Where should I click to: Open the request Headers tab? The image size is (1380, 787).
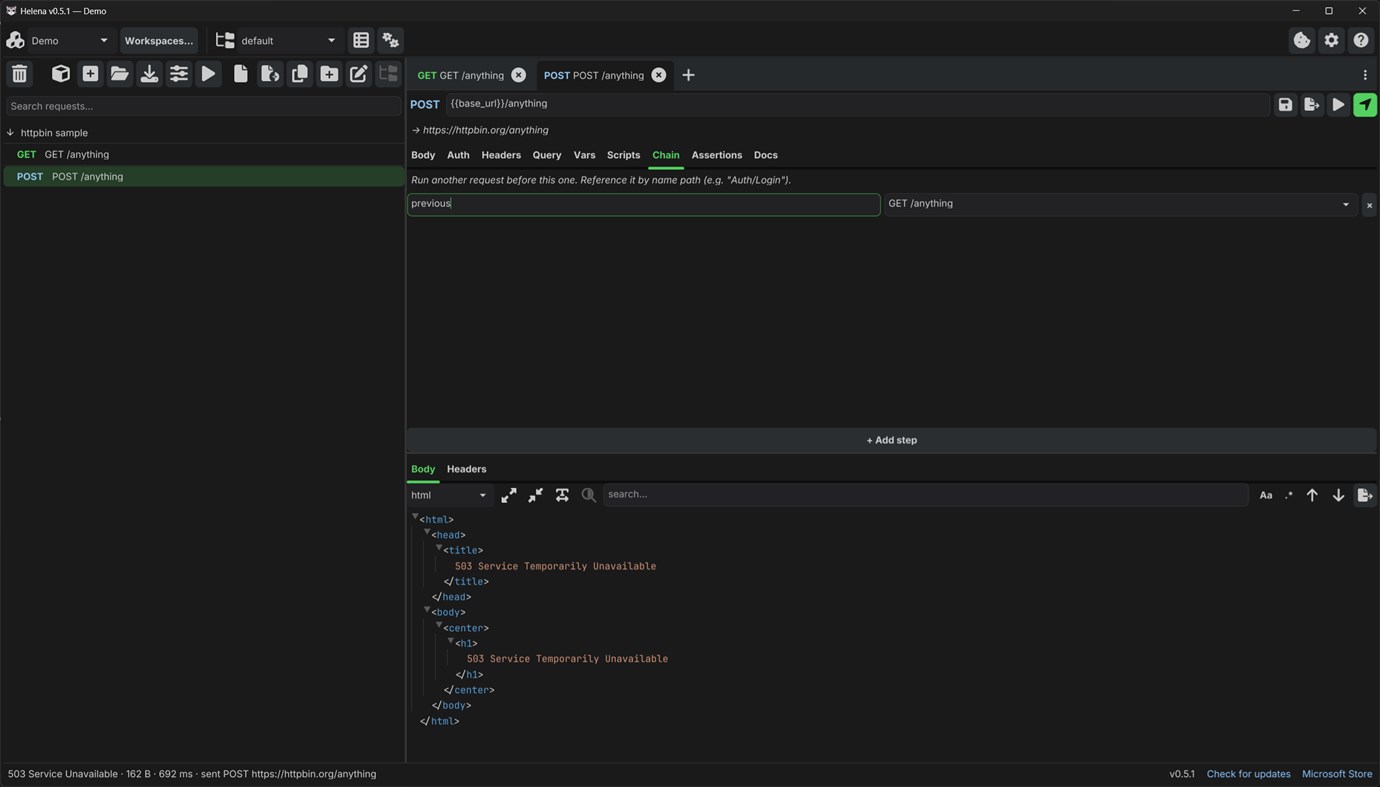501,155
